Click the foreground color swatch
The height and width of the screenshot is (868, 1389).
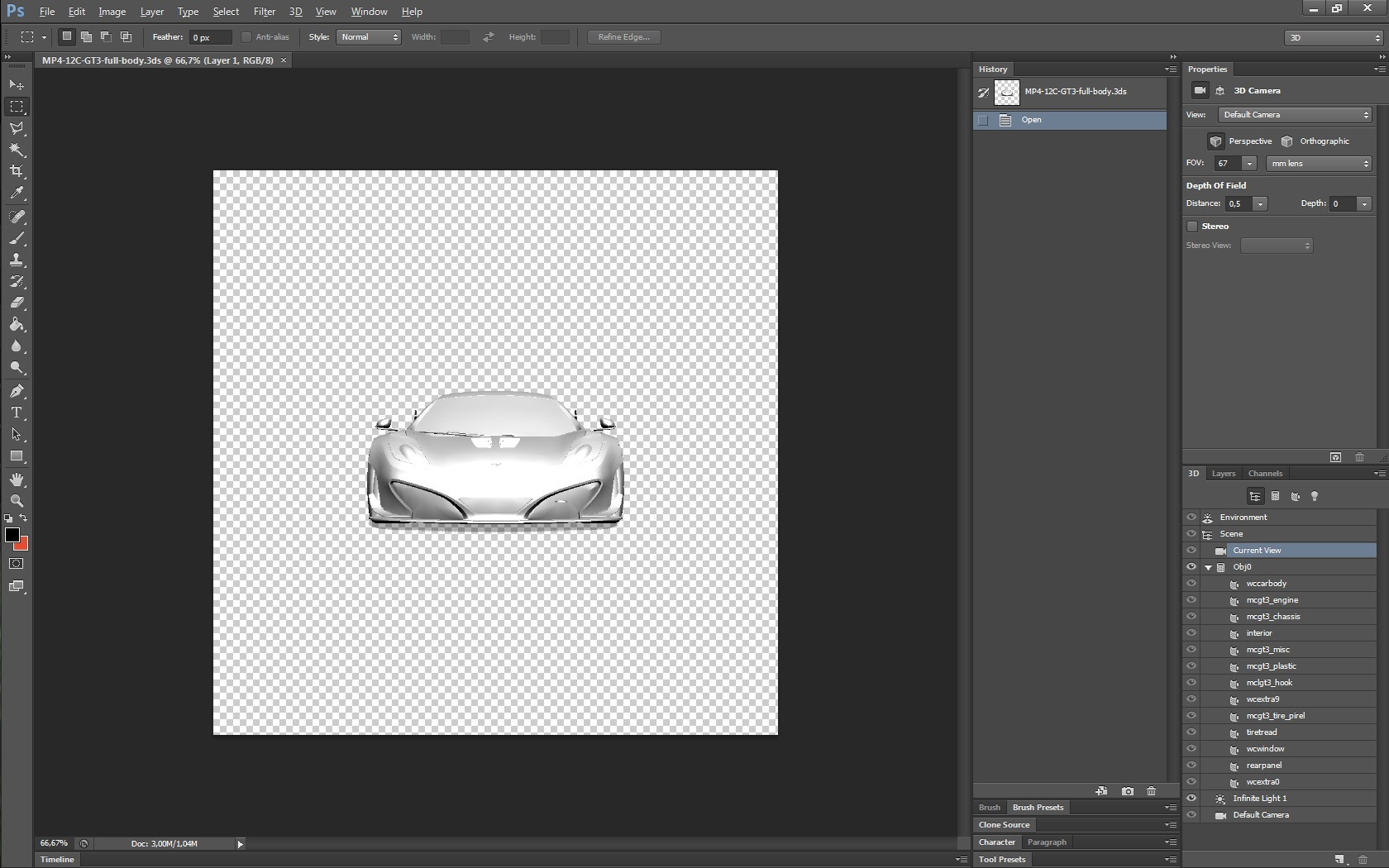12,535
